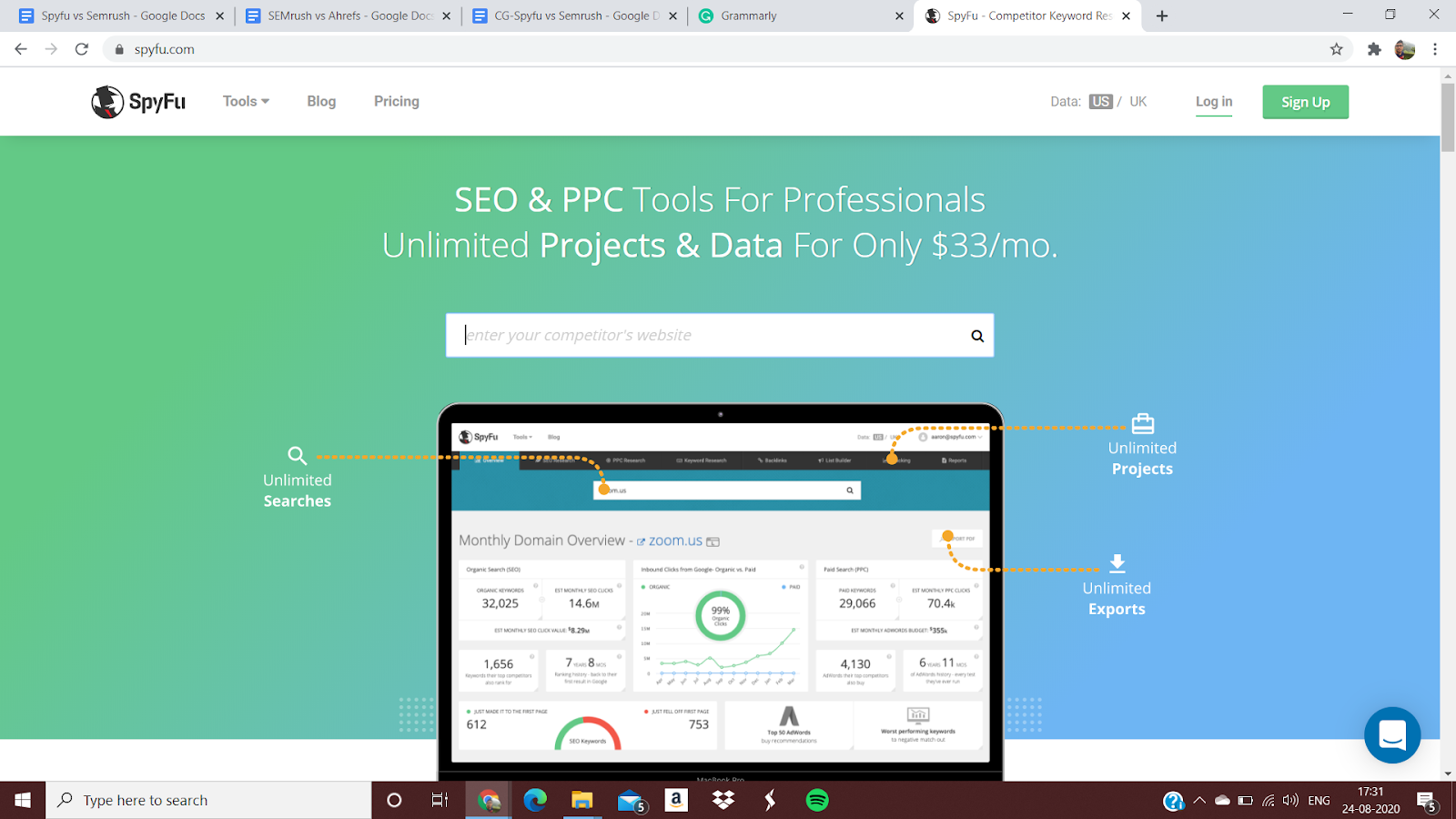Image resolution: width=1456 pixels, height=819 pixels.
Task: Click the page vertical scrollbar
Action: click(x=1448, y=118)
